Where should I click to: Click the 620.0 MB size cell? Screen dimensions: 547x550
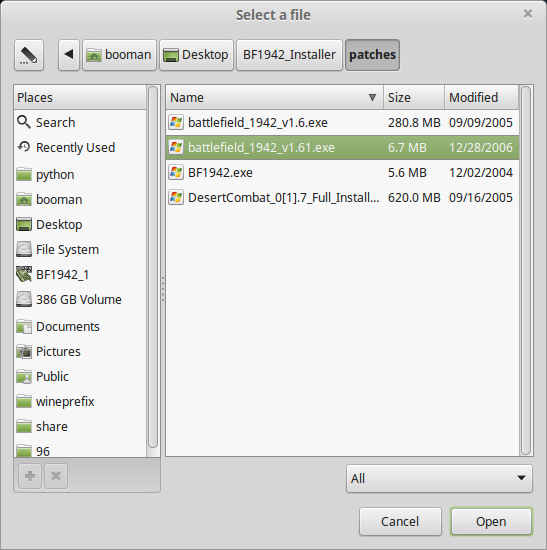click(414, 197)
